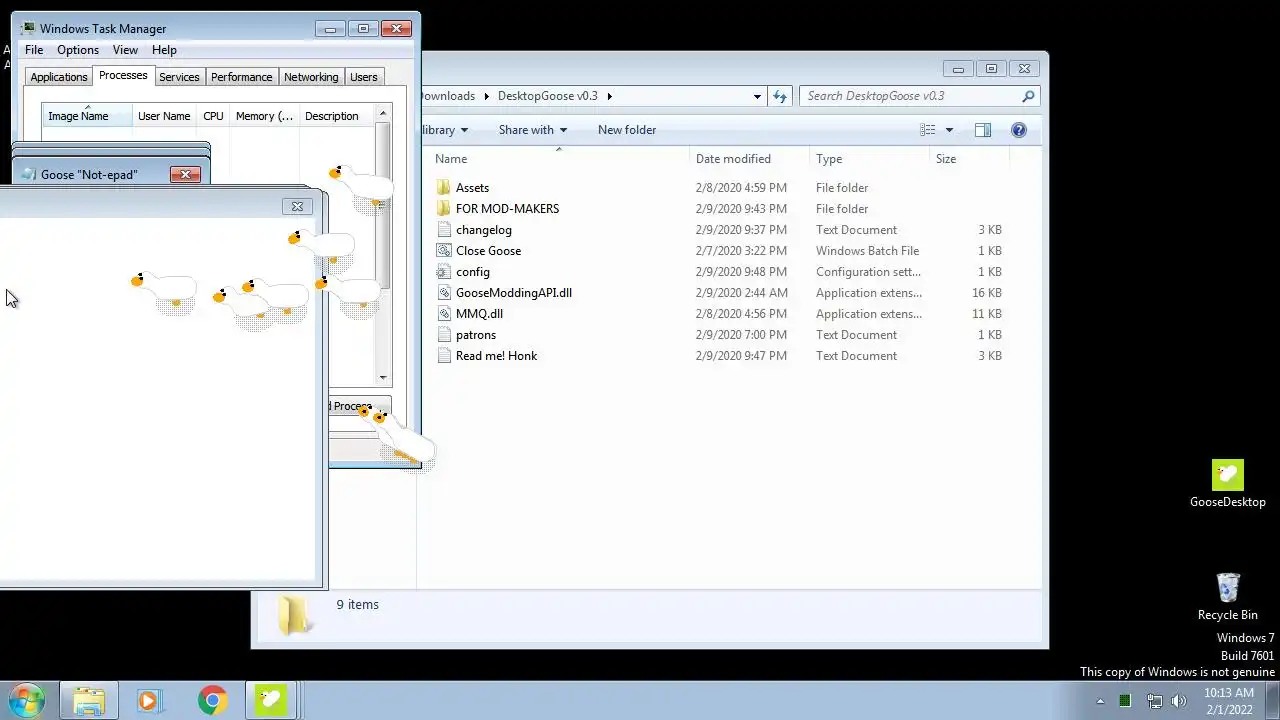Open the Share with dropdown
Screen dimensions: 1280x720
(x=533, y=130)
